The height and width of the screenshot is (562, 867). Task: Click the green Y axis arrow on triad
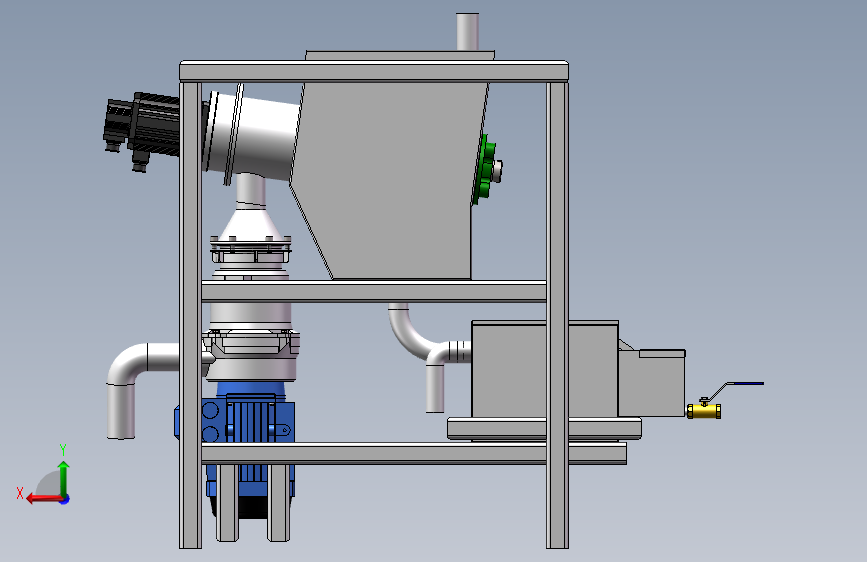pos(64,477)
